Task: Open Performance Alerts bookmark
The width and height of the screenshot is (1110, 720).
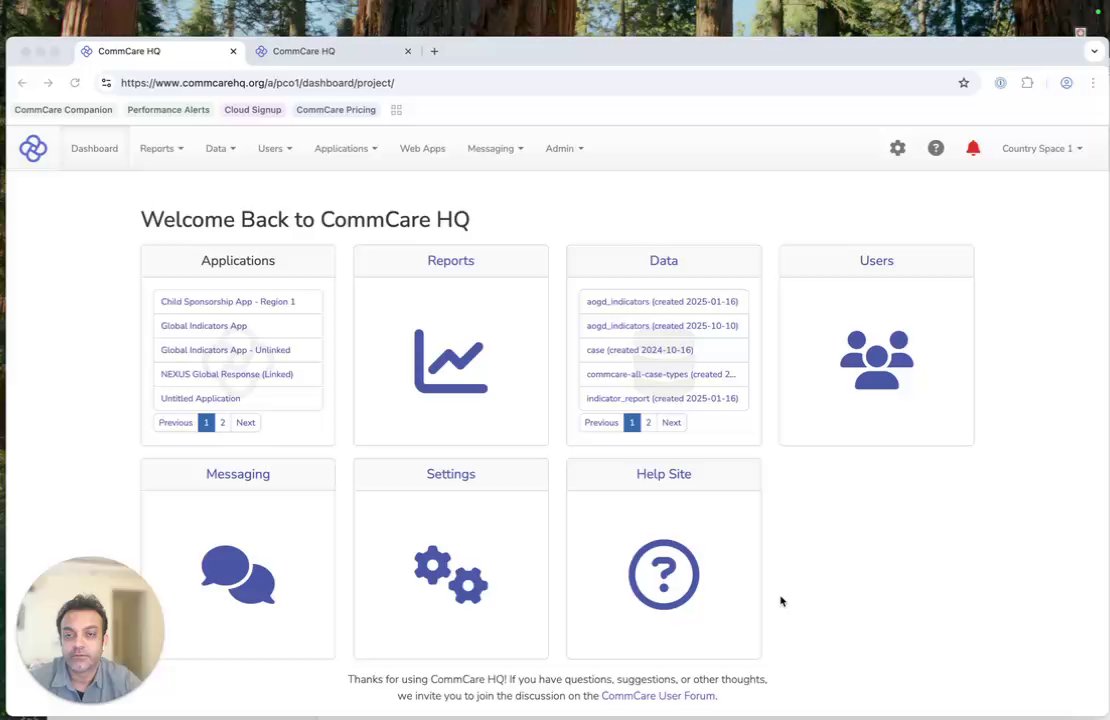Action: (x=168, y=110)
